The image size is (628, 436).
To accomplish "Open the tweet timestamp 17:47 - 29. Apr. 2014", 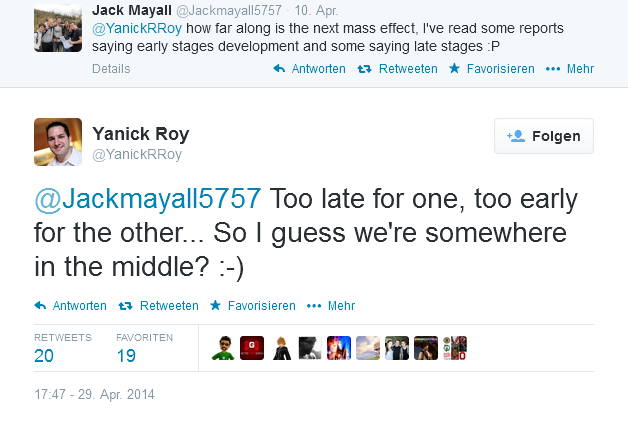I will coord(94,394).
